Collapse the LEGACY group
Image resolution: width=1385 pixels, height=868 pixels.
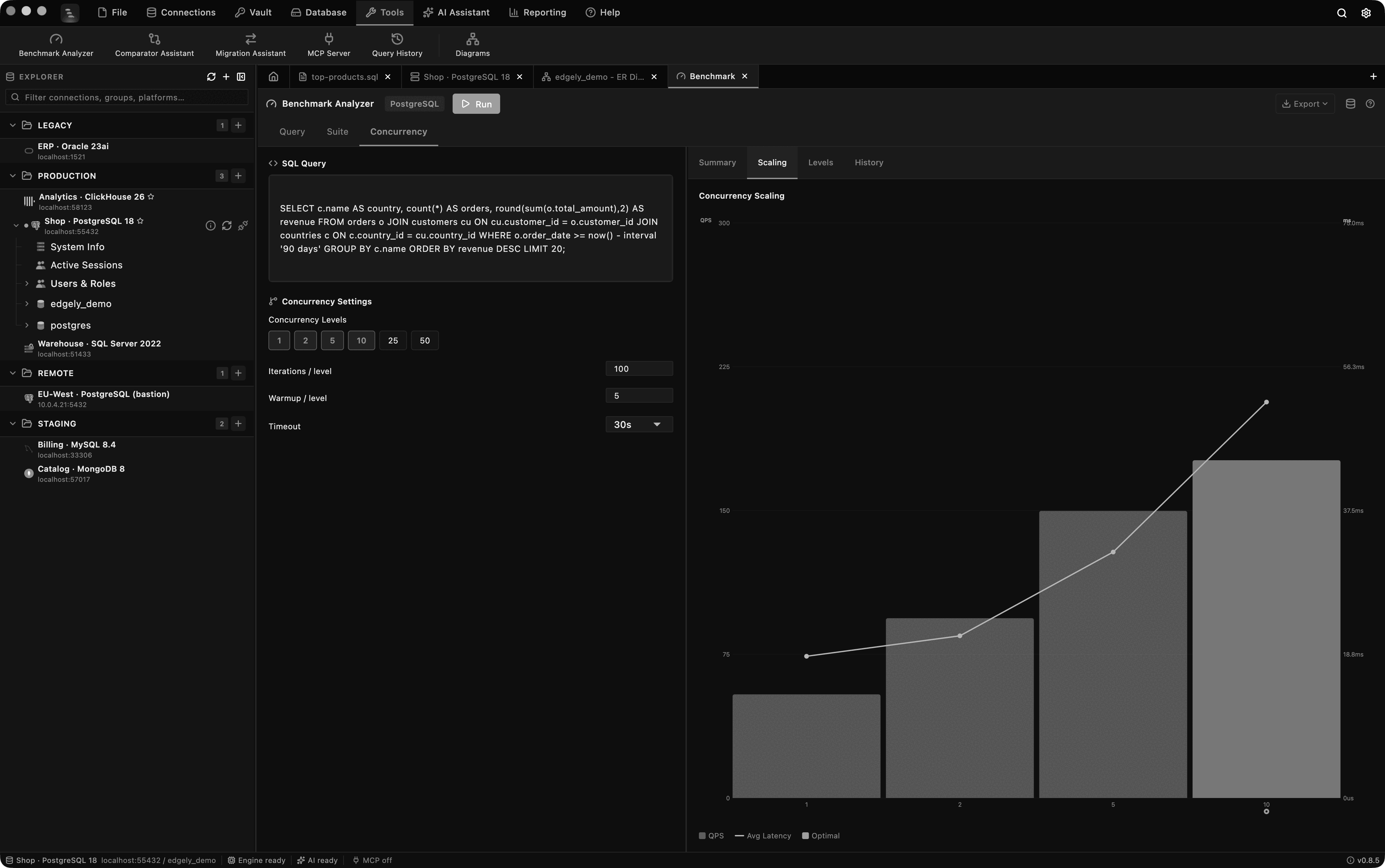(x=13, y=125)
